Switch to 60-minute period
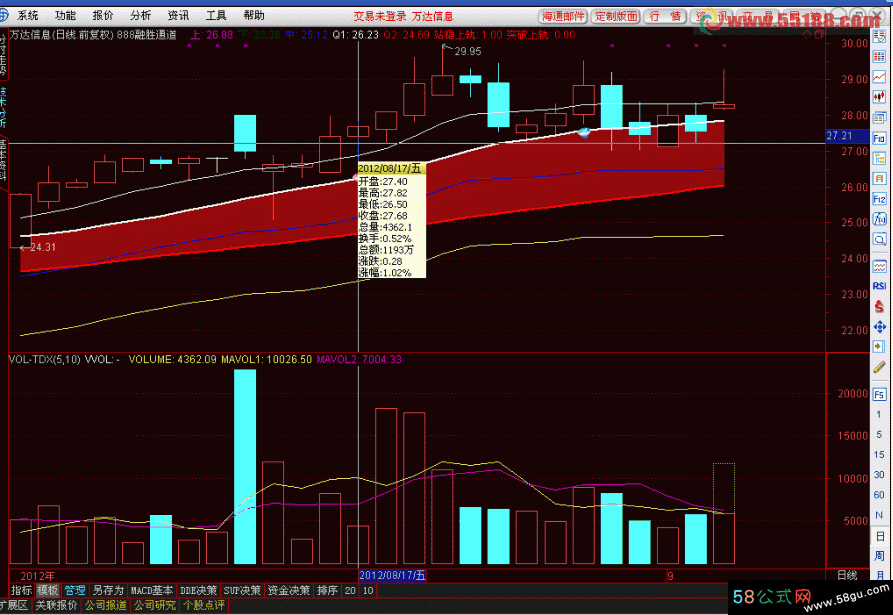 (879, 495)
